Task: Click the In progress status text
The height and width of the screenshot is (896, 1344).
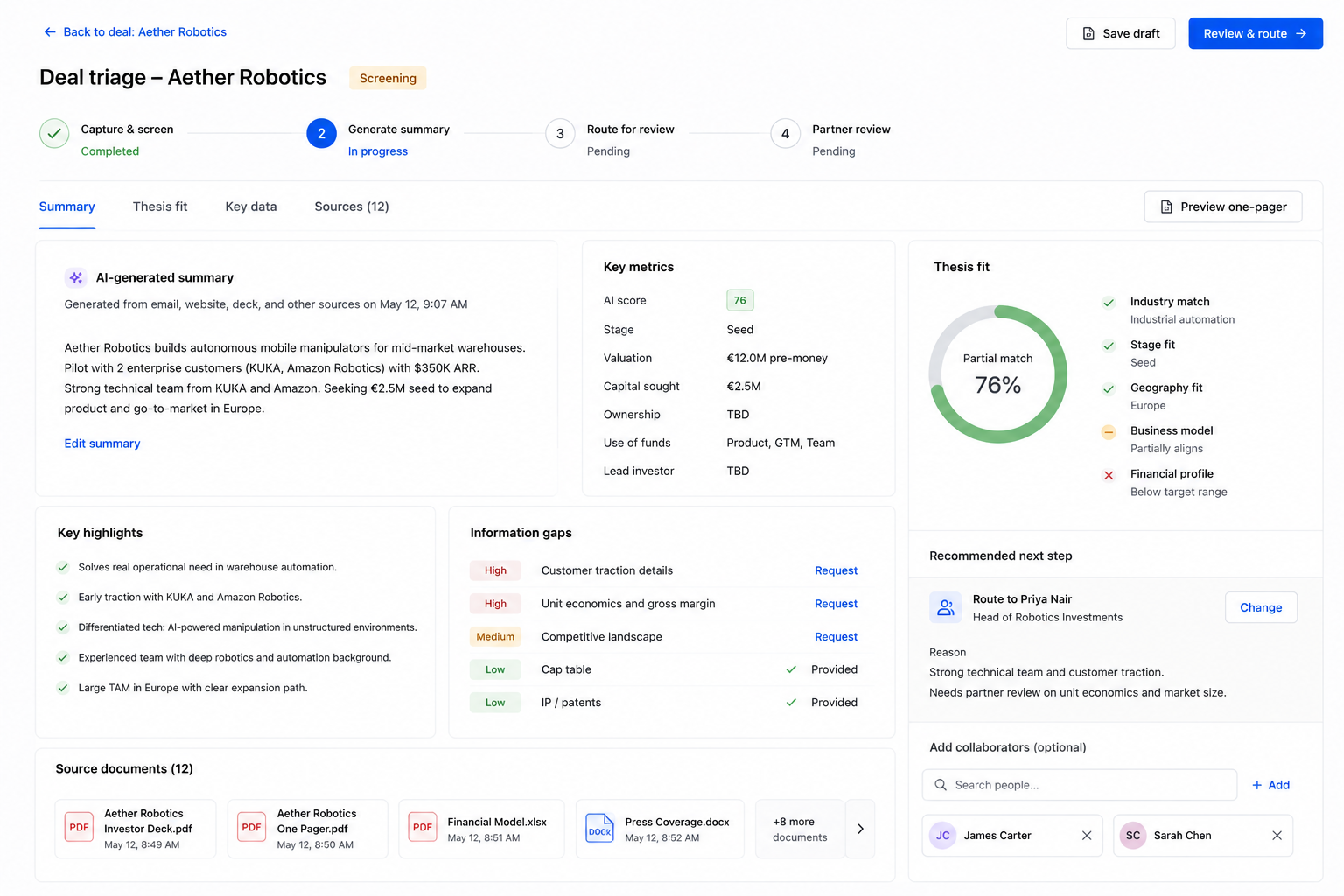Action: click(x=378, y=151)
